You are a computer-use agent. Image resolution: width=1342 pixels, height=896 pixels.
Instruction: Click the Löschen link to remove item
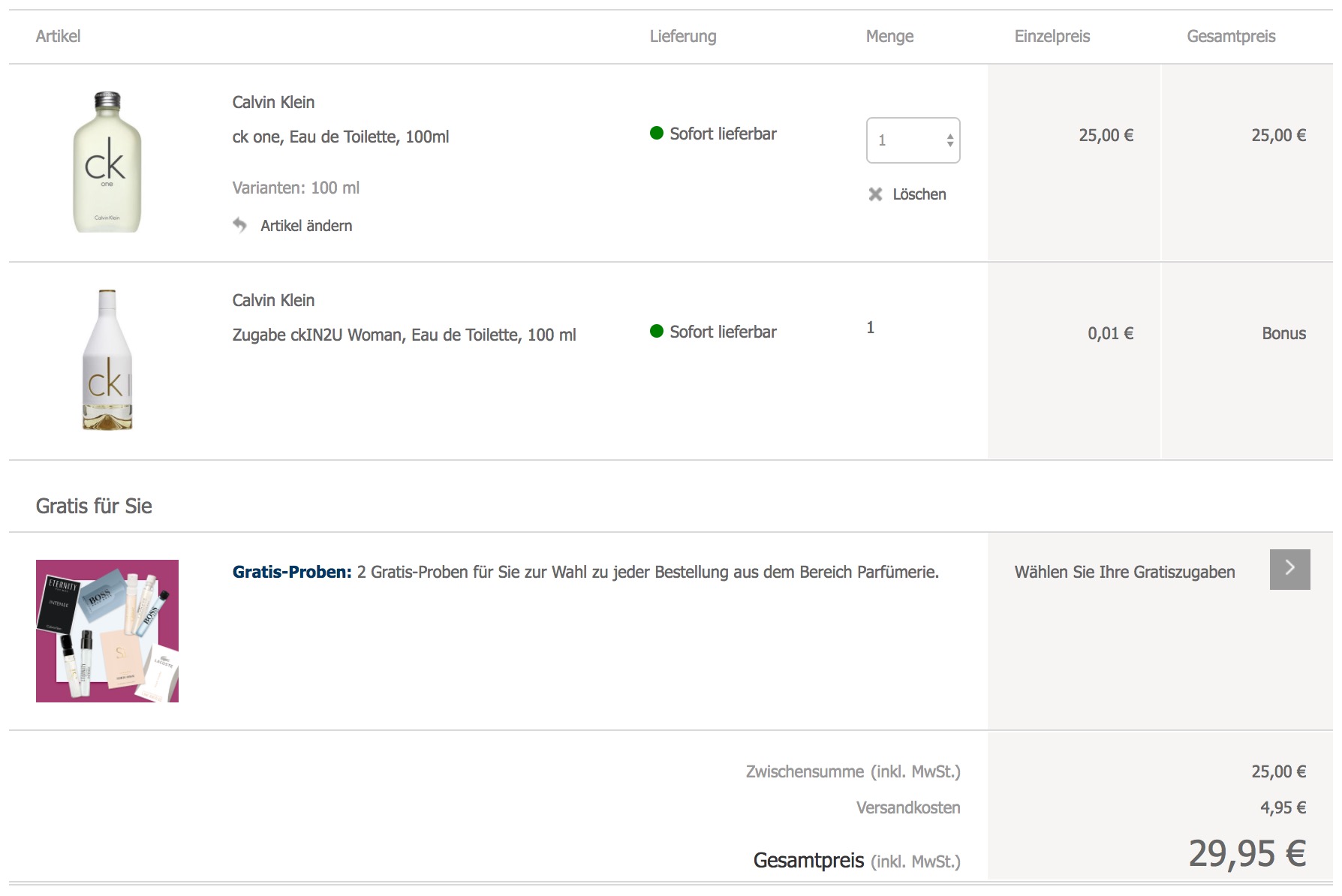pyautogui.click(x=919, y=194)
